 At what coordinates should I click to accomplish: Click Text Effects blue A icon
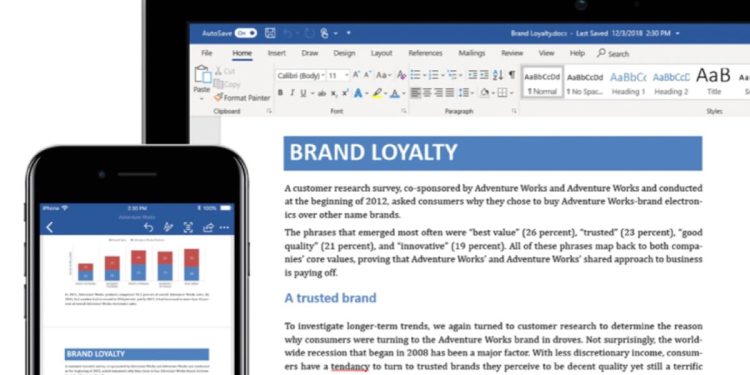(358, 93)
